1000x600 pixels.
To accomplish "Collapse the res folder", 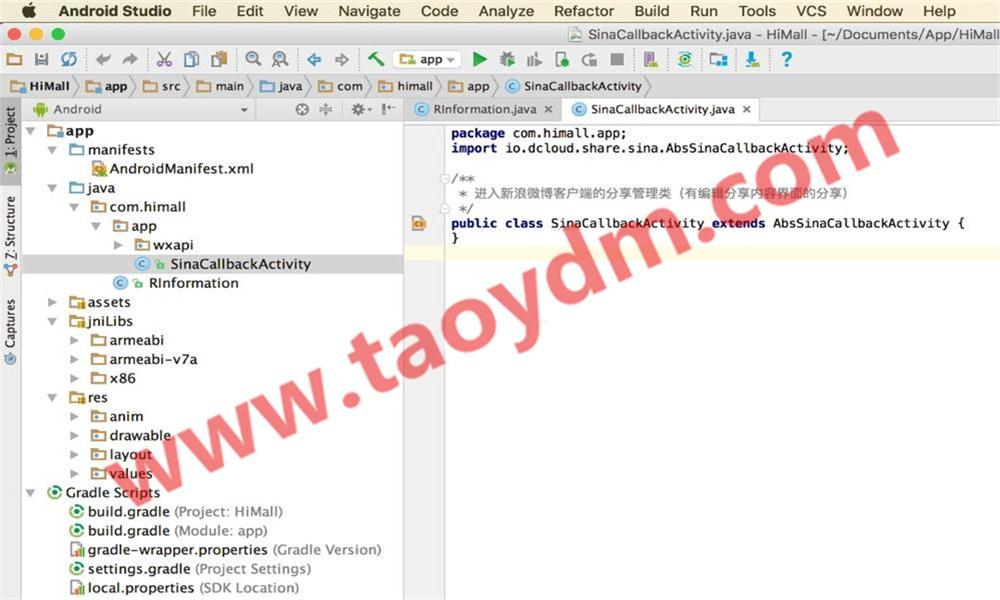I will (x=52, y=398).
